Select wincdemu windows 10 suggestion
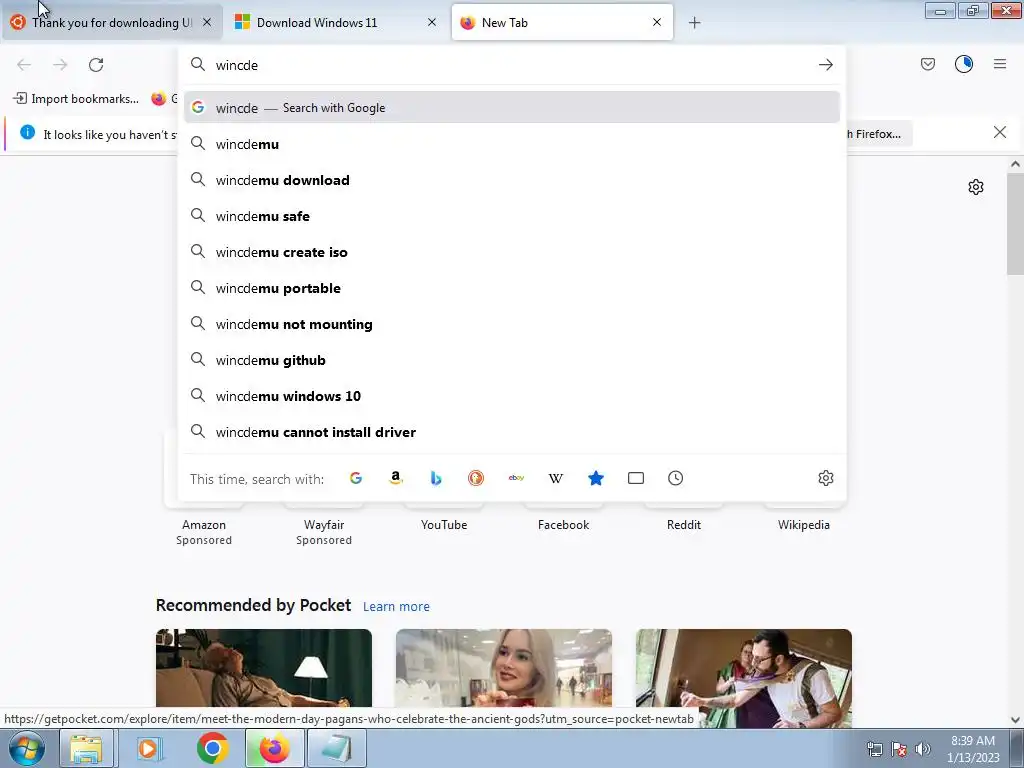 click(x=511, y=396)
